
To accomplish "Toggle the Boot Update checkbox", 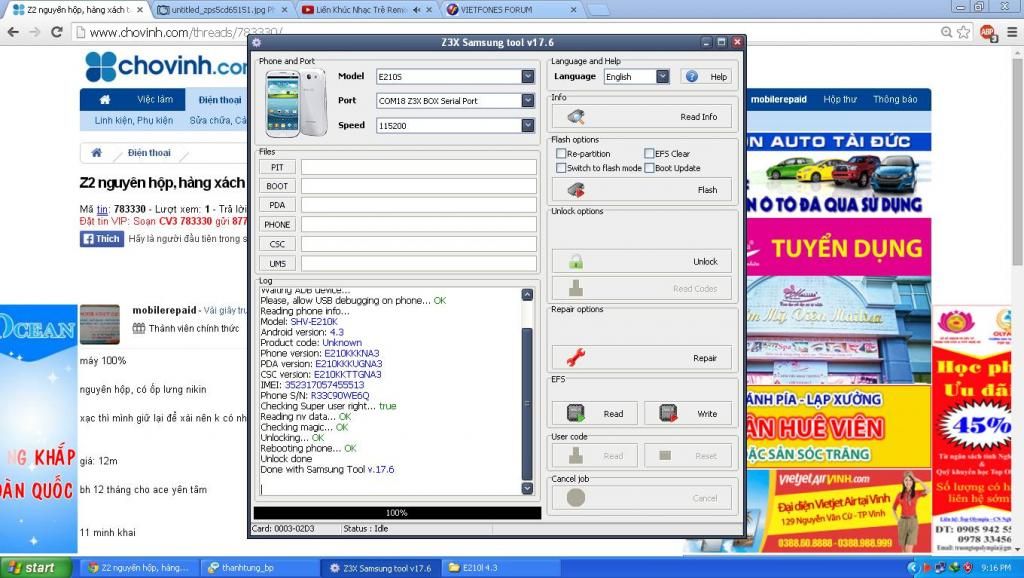I will click(x=649, y=168).
